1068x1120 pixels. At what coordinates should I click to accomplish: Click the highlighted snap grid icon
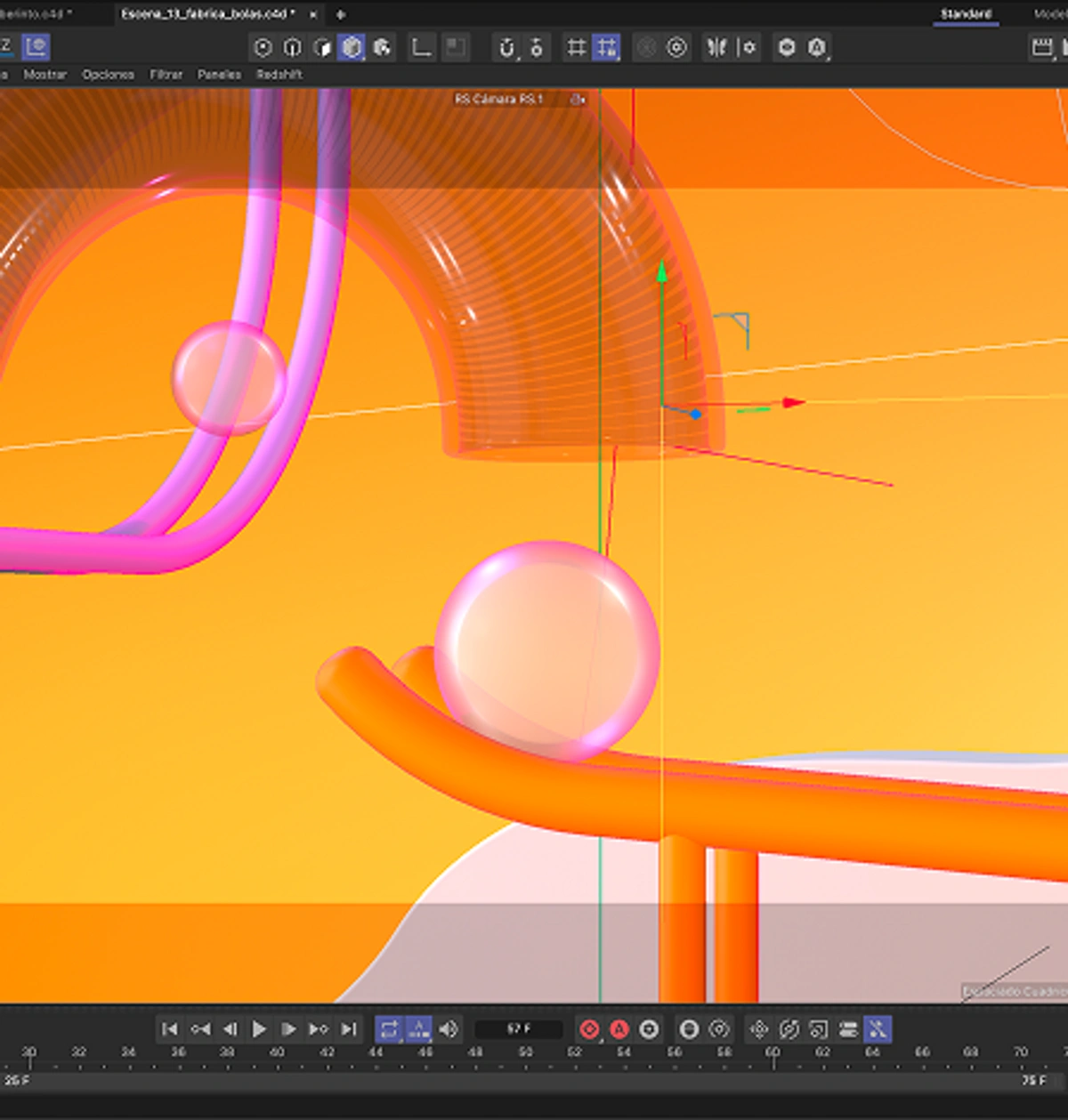[x=607, y=47]
